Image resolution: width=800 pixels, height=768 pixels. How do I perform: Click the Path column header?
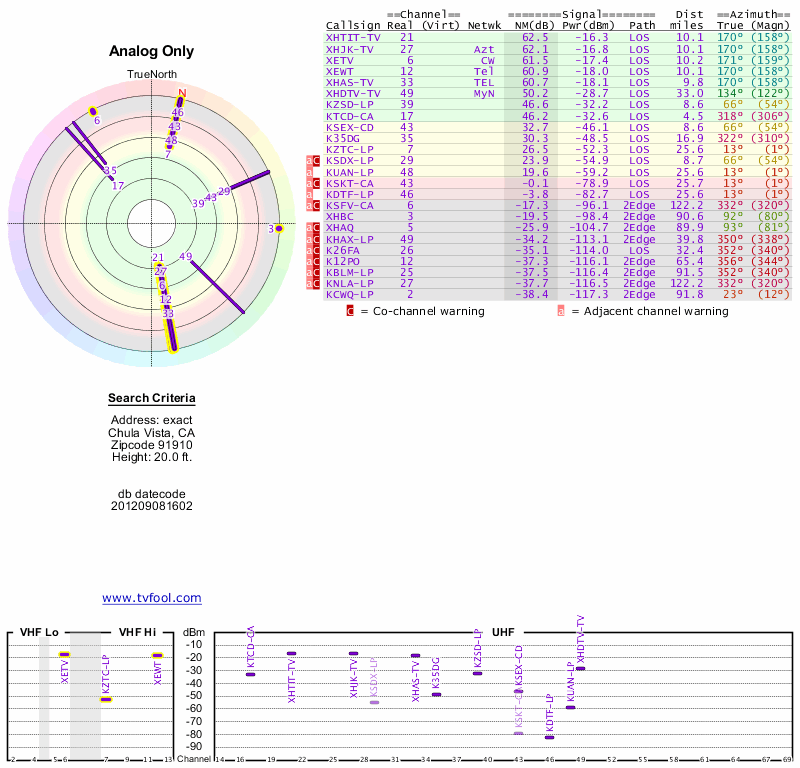pyautogui.click(x=642, y=26)
